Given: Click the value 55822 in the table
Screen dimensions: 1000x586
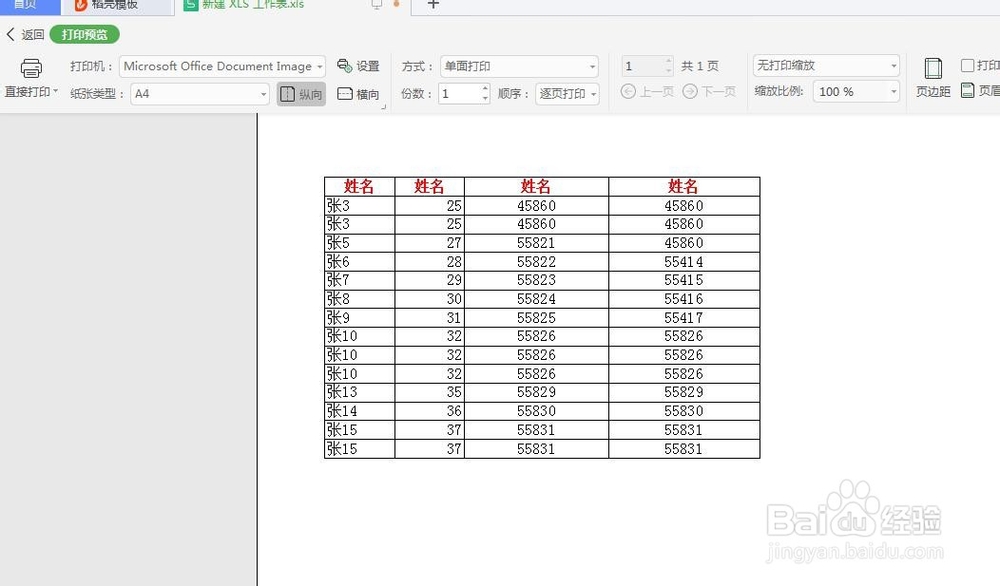Looking at the screenshot, I should [536, 261].
